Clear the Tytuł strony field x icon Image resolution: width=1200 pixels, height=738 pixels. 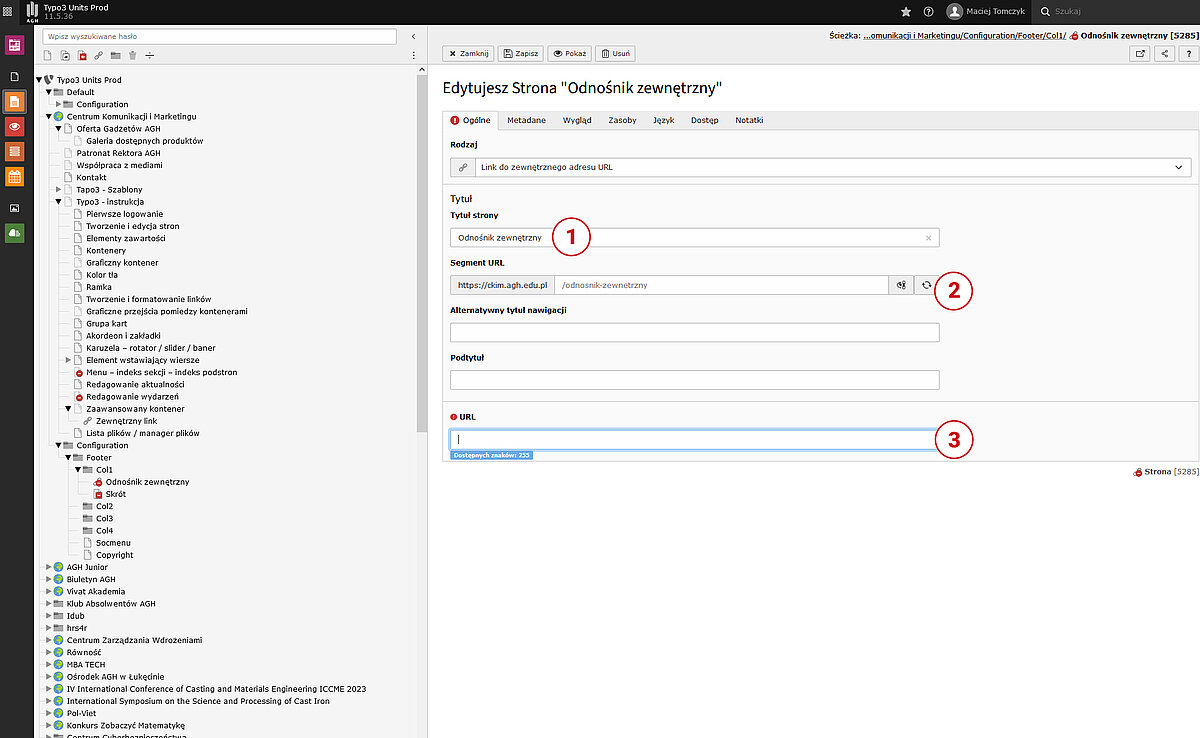[x=928, y=238]
